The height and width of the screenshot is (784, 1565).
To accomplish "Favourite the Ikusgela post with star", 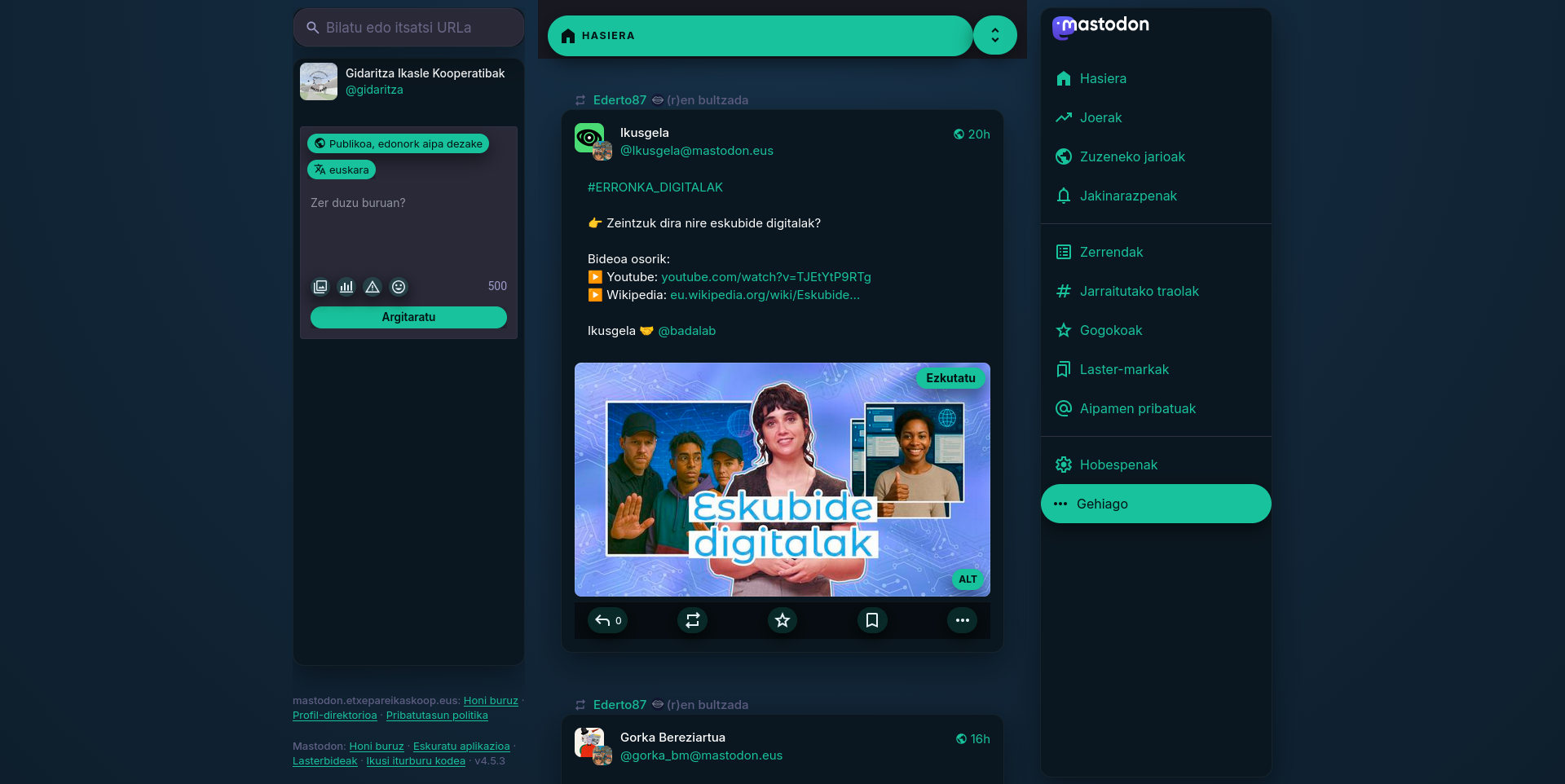I will point(782,620).
